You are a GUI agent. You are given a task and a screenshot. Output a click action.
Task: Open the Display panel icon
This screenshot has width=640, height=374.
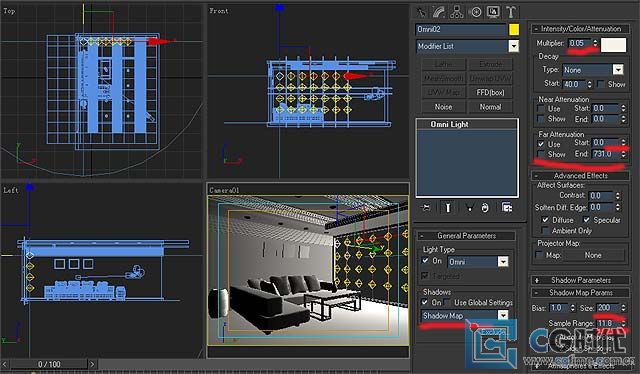pos(493,12)
